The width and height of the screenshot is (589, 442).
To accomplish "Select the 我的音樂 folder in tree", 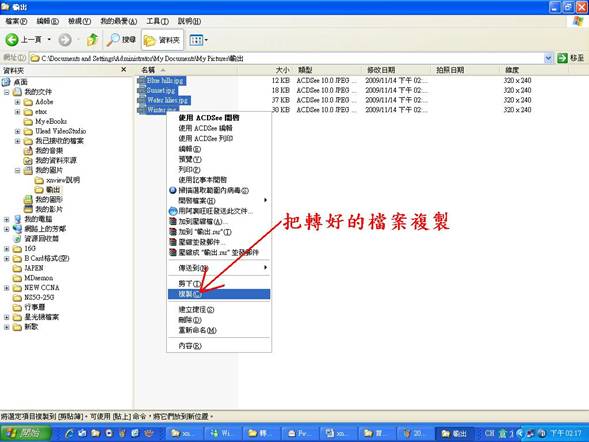I will [49, 151].
